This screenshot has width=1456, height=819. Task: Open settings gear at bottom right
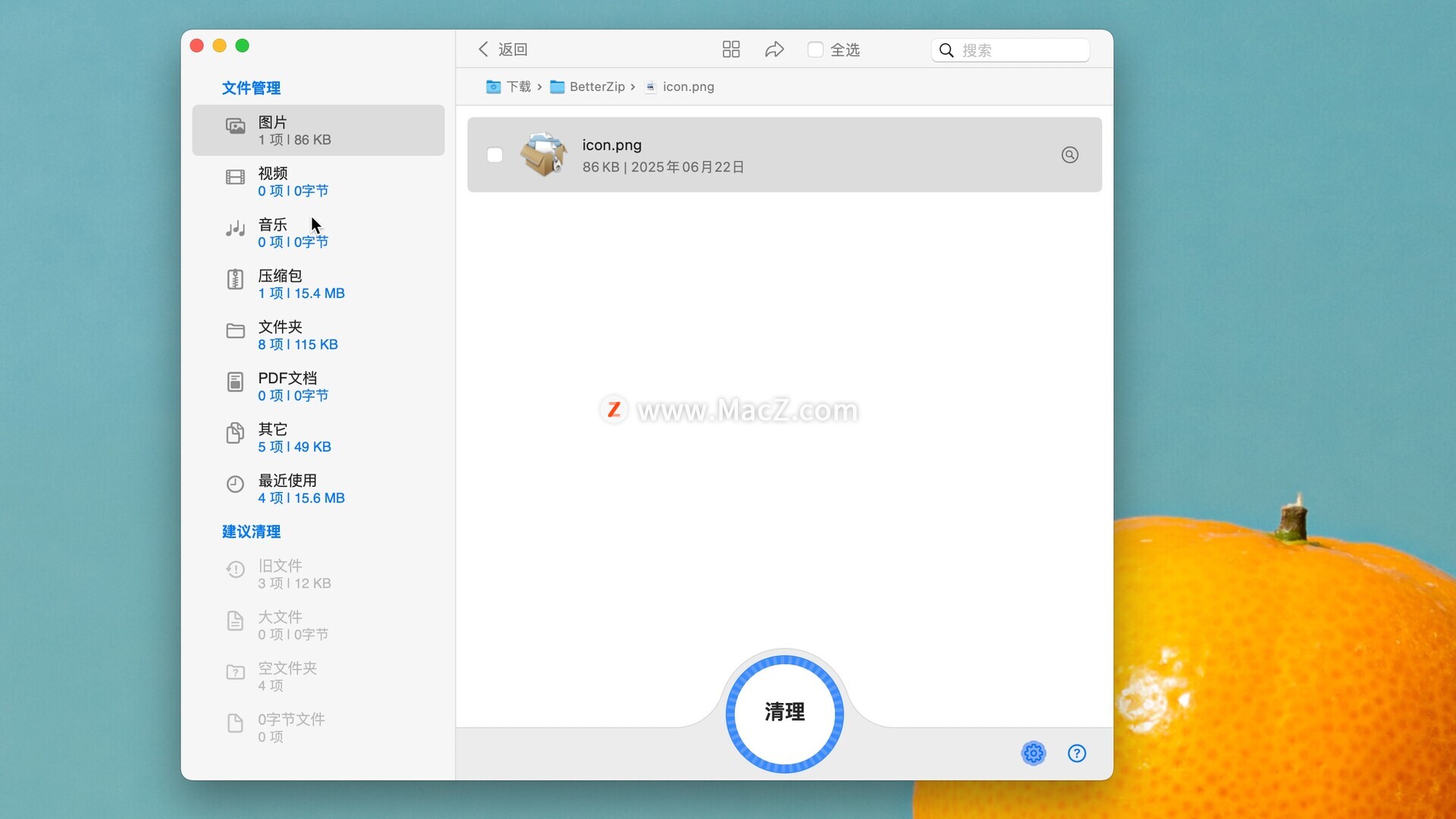click(1033, 753)
